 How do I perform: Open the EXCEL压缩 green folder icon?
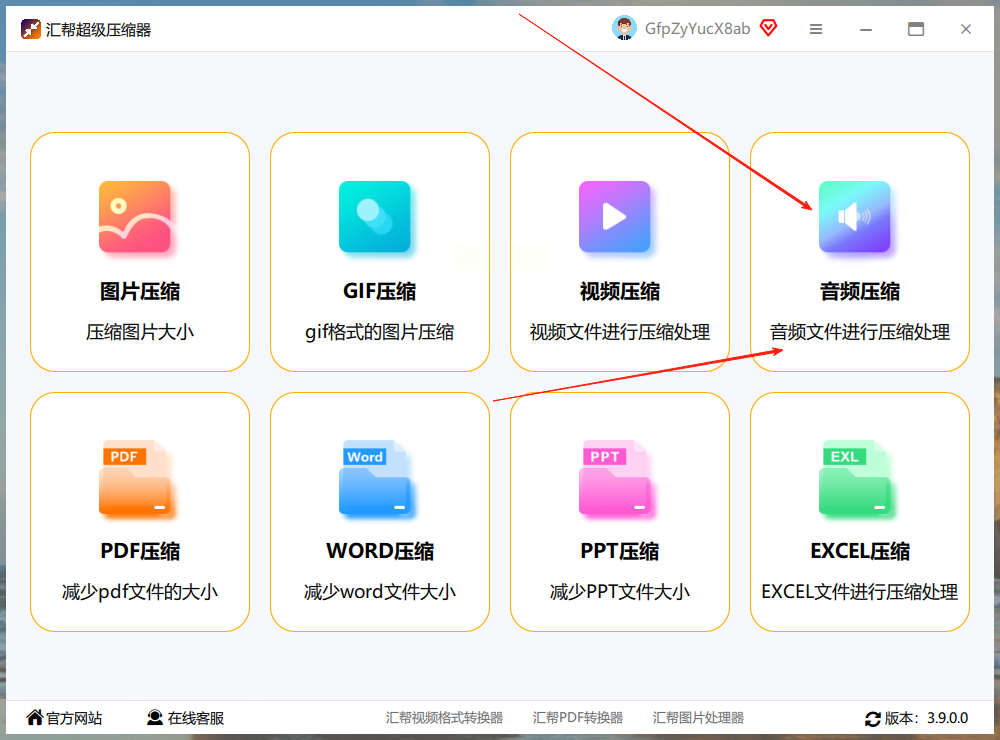(854, 477)
